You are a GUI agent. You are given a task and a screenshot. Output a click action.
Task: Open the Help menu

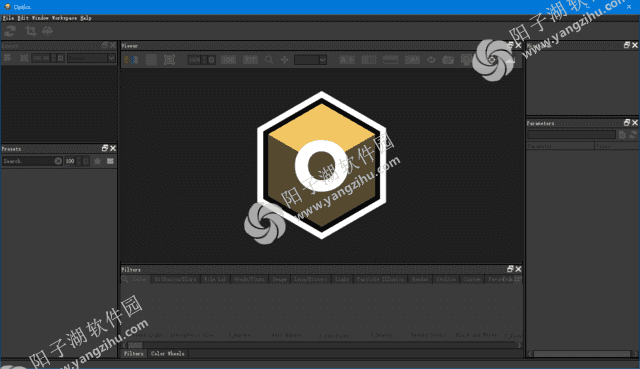point(86,18)
